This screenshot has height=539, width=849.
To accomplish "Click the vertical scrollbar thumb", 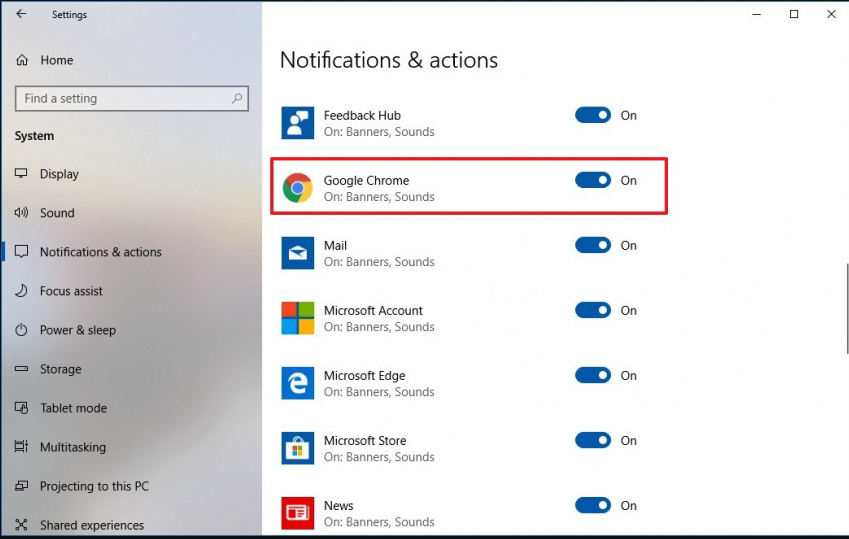I will (846, 308).
